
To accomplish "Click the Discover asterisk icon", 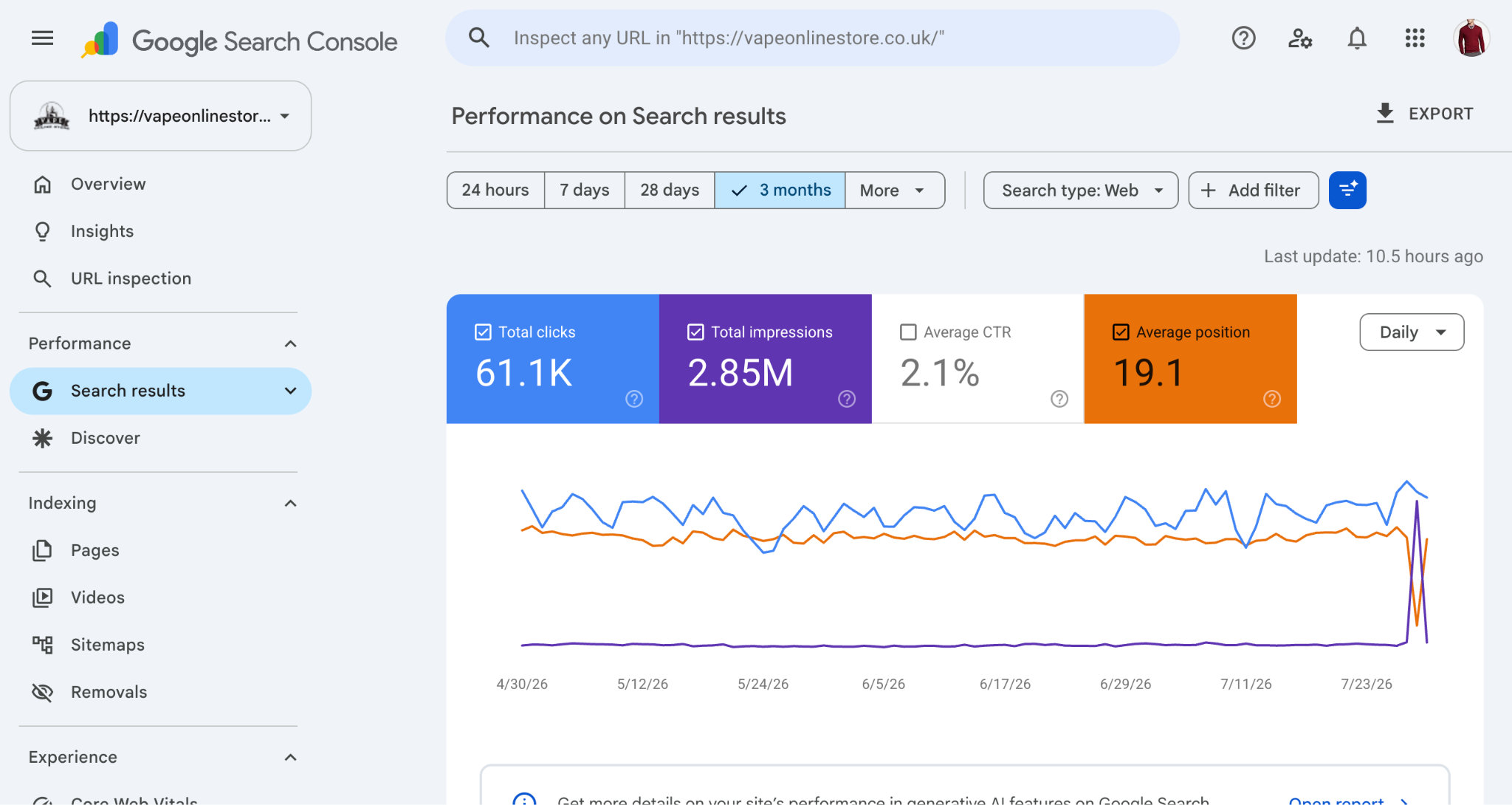I will click(43, 438).
